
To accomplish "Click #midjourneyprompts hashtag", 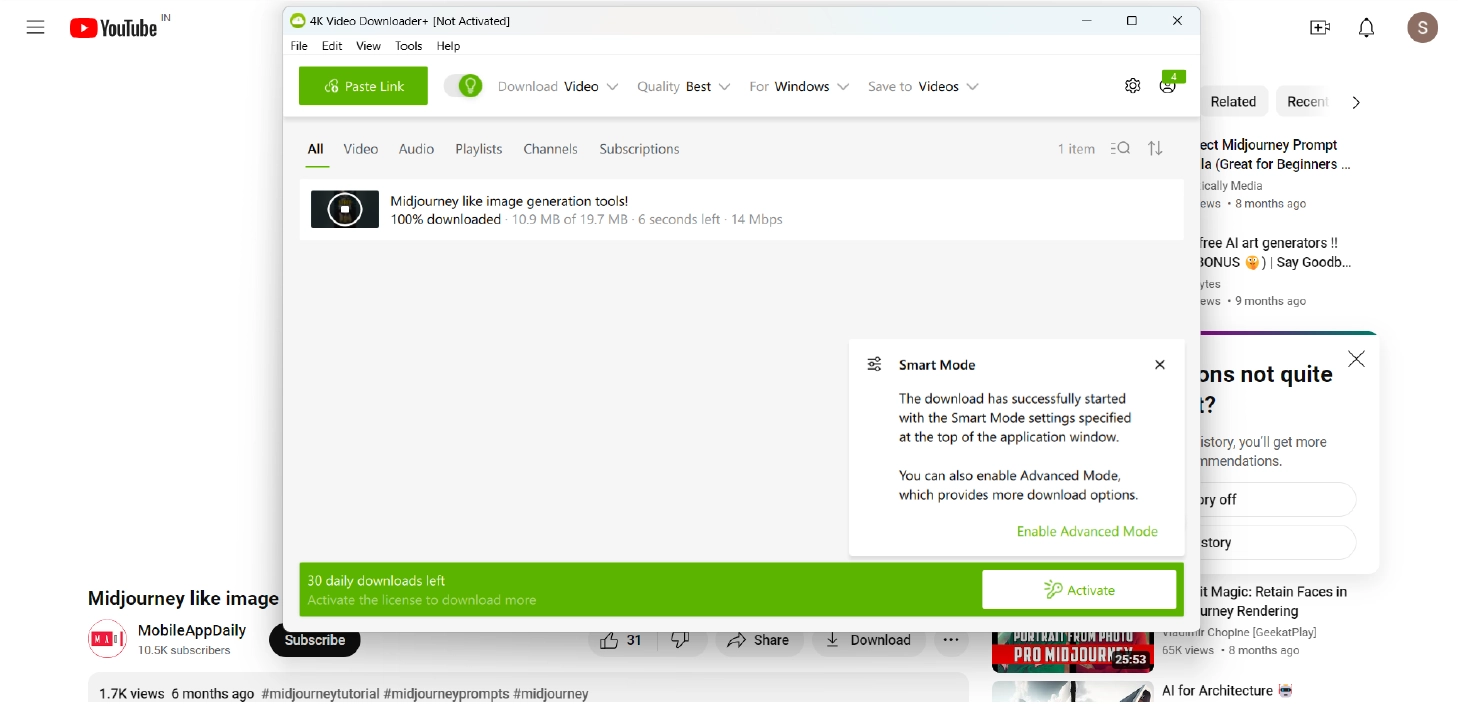I will 447,694.
